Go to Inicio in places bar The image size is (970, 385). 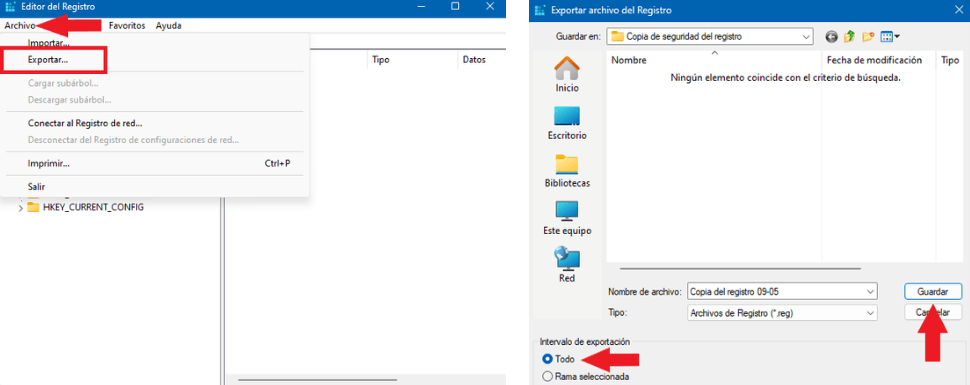pyautogui.click(x=567, y=75)
